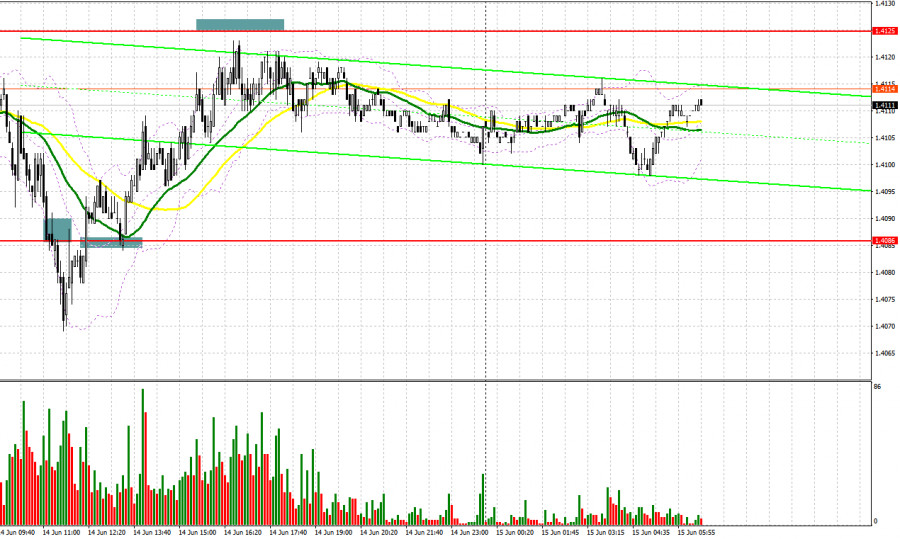Click the 14 Jun 23:00 time label
Image resolution: width=900 pixels, height=539 pixels.
pos(470,533)
